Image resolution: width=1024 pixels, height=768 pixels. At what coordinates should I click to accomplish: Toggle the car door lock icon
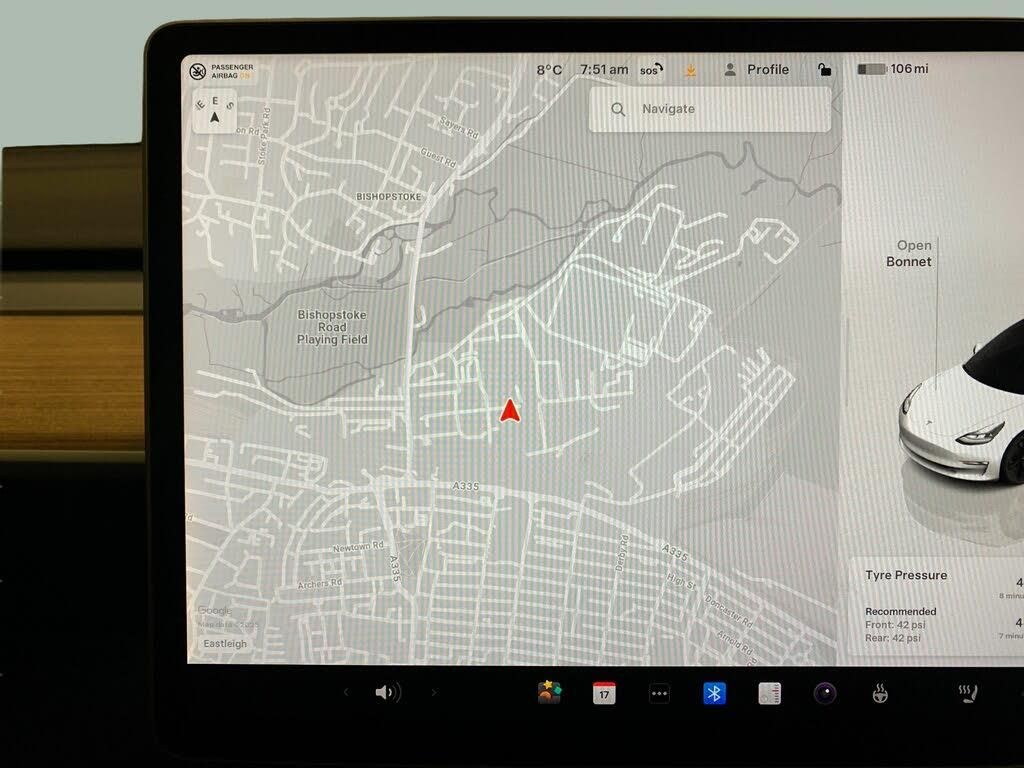coord(825,69)
